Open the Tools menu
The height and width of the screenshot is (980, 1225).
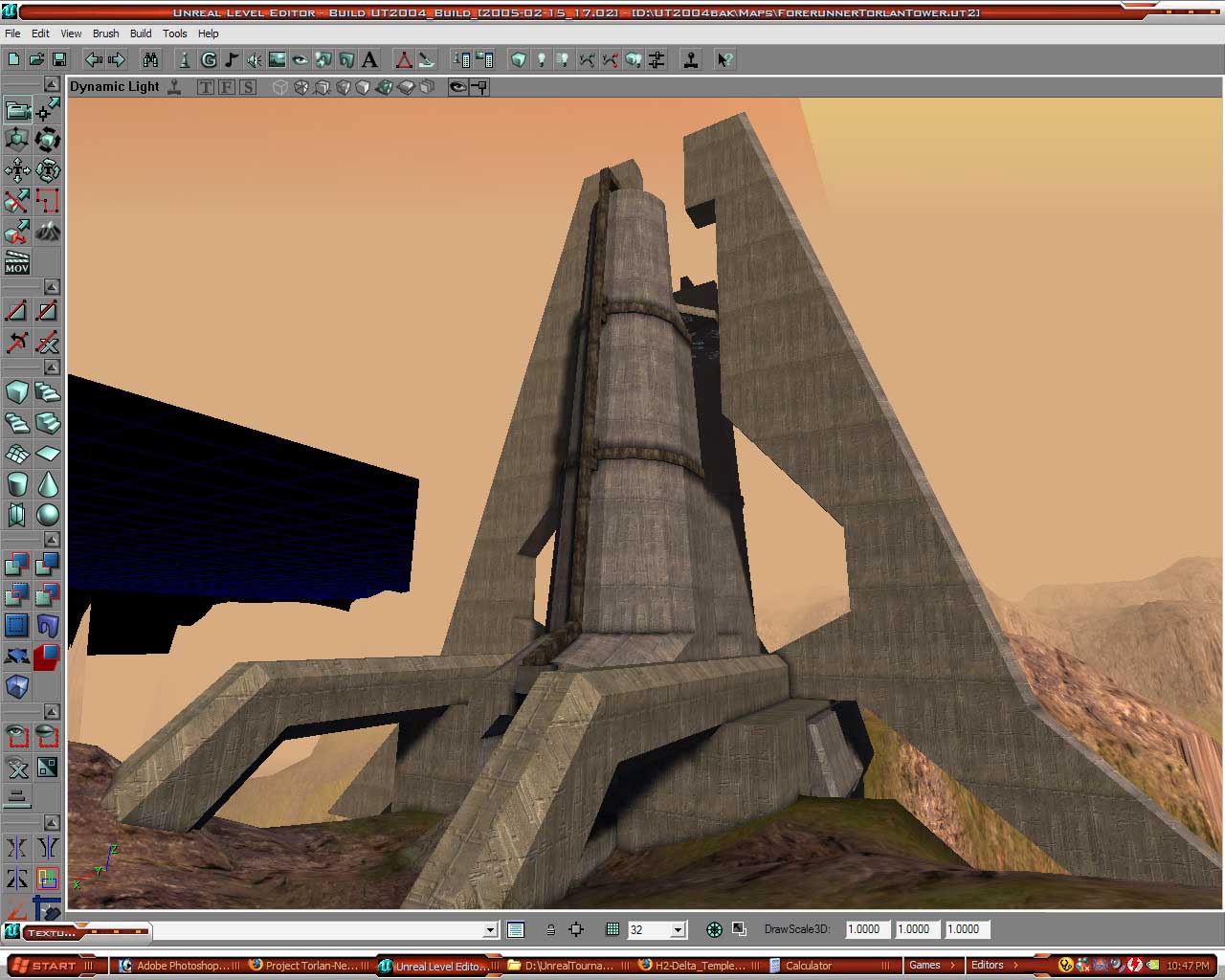point(175,33)
